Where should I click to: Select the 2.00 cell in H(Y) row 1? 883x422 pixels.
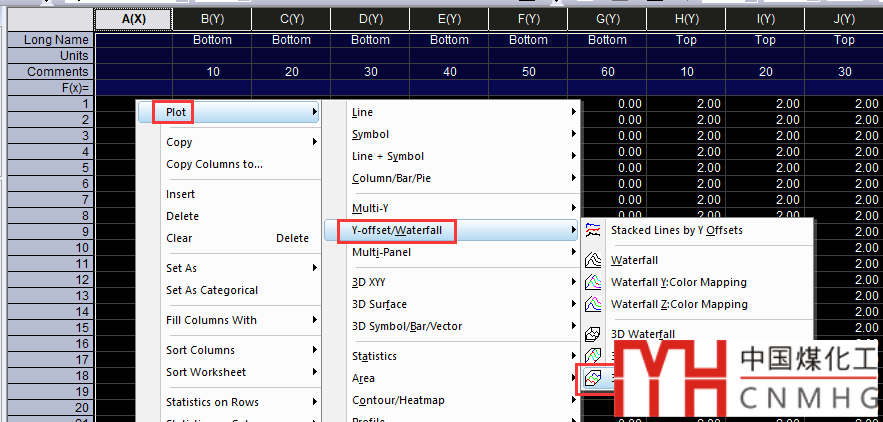686,104
